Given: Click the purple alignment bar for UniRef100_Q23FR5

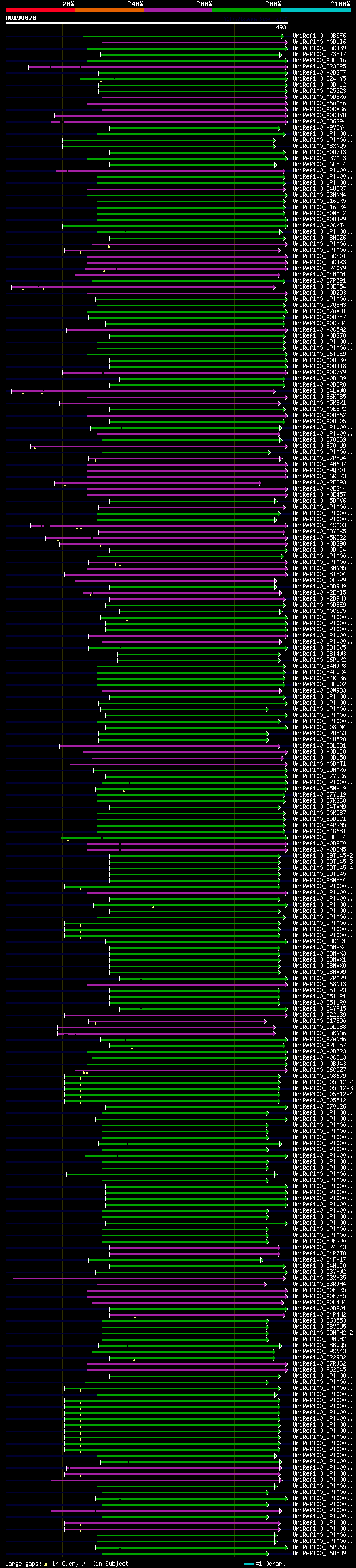Looking at the screenshot, I should [x=157, y=67].
